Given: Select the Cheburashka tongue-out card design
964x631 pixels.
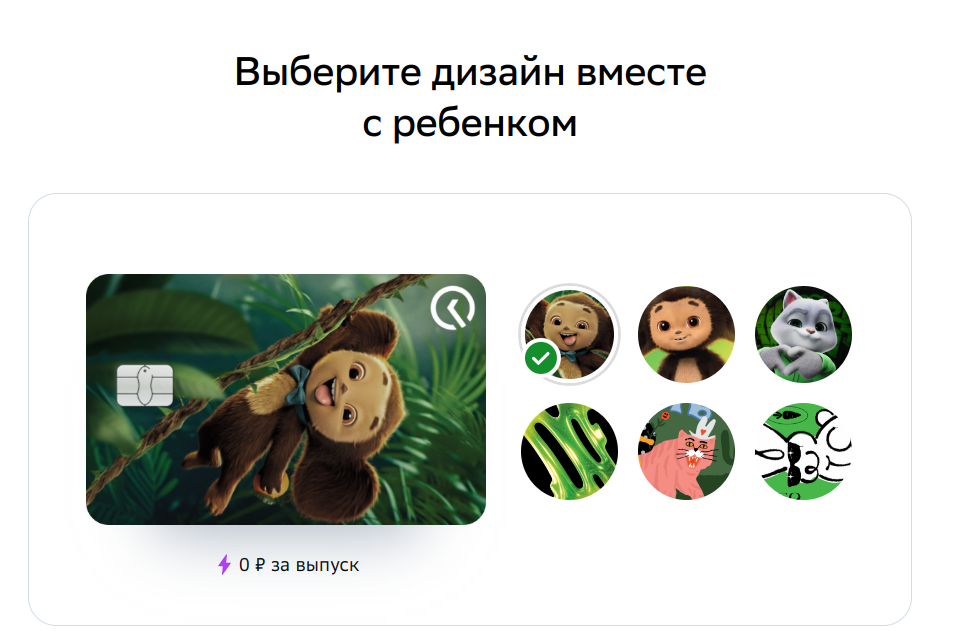Looking at the screenshot, I should click(x=569, y=334).
